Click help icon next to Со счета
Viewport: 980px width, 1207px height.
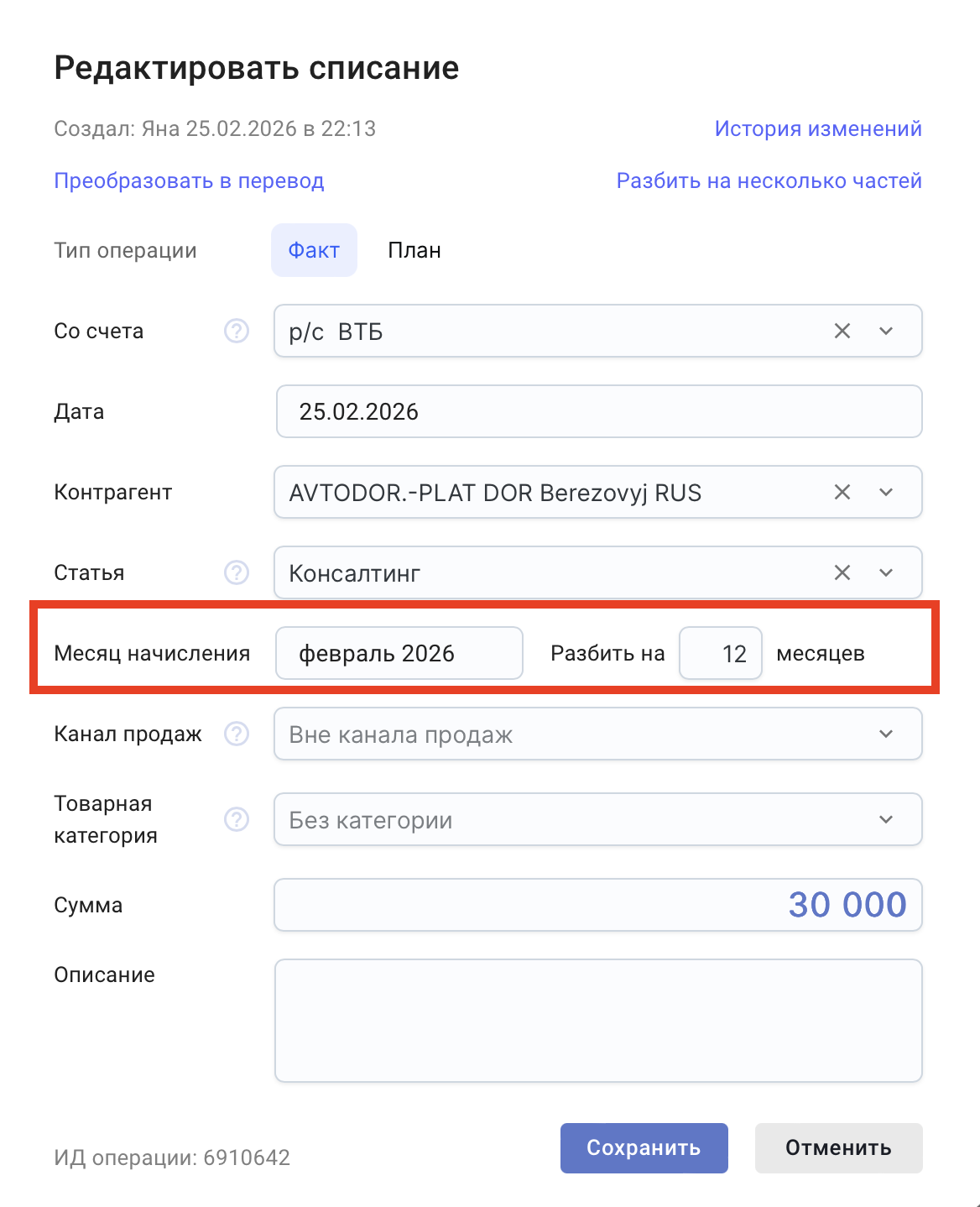click(x=237, y=332)
